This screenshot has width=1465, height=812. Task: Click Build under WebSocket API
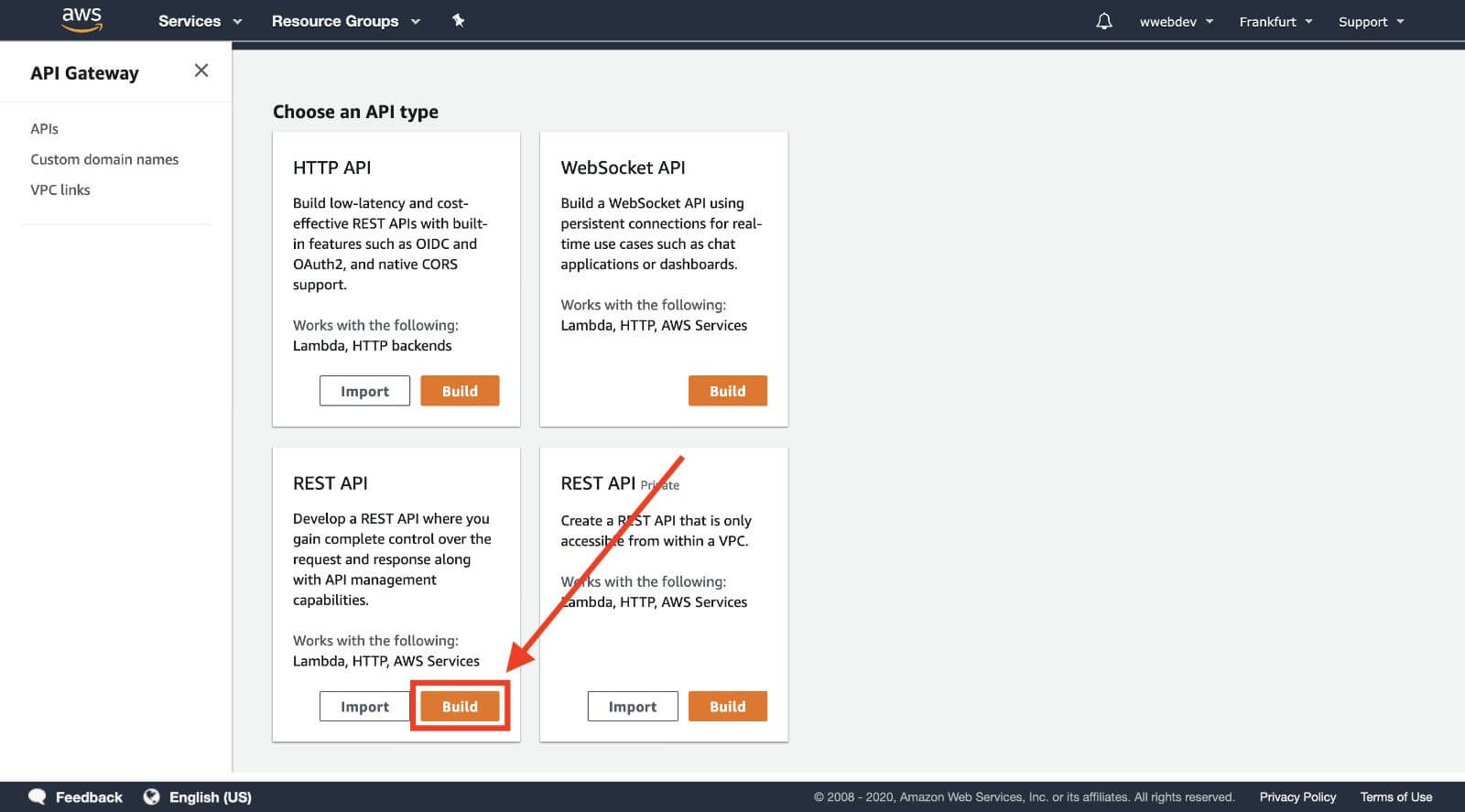click(x=727, y=391)
